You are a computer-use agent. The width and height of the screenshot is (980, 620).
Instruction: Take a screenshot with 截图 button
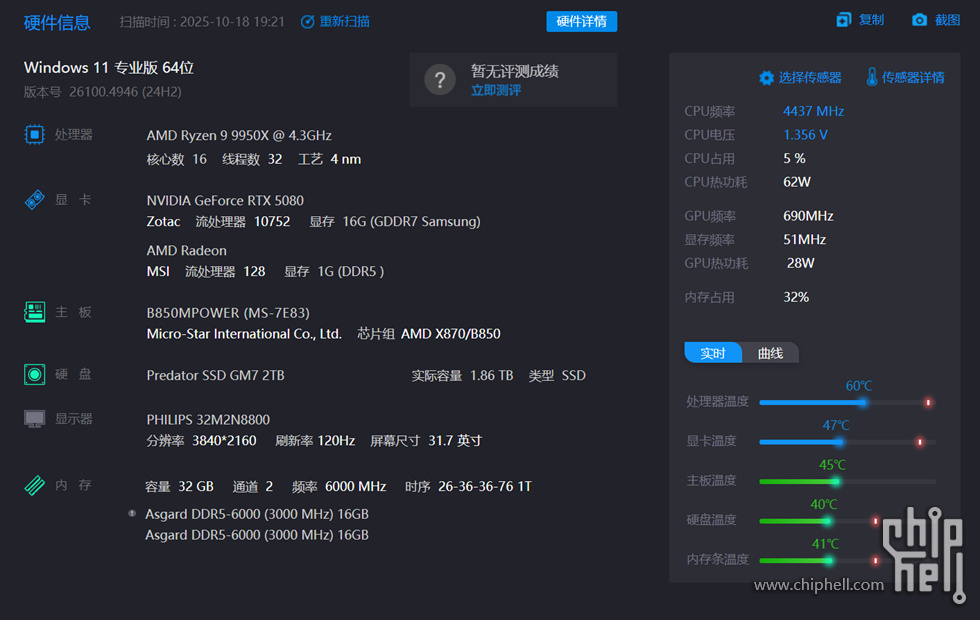tap(936, 20)
